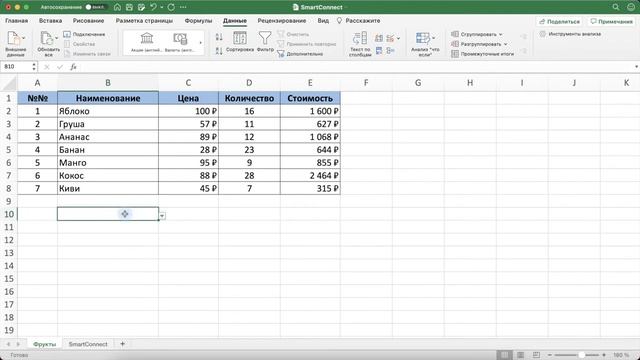Image resolution: width=640 pixels, height=360 pixels.
Task: Select column B header
Action: [108, 83]
